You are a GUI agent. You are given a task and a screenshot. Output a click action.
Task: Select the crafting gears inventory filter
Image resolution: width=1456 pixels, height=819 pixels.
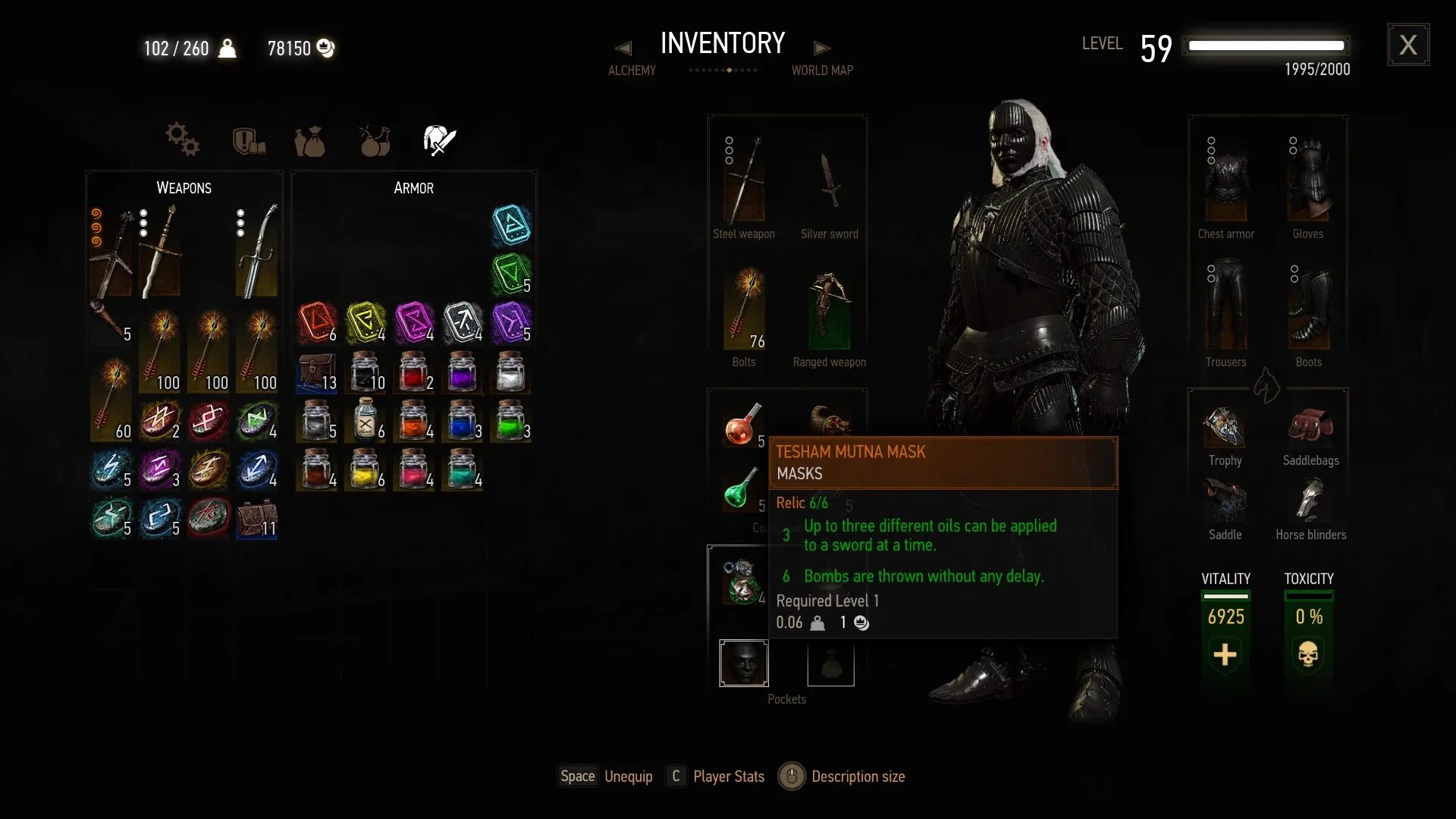tap(182, 140)
